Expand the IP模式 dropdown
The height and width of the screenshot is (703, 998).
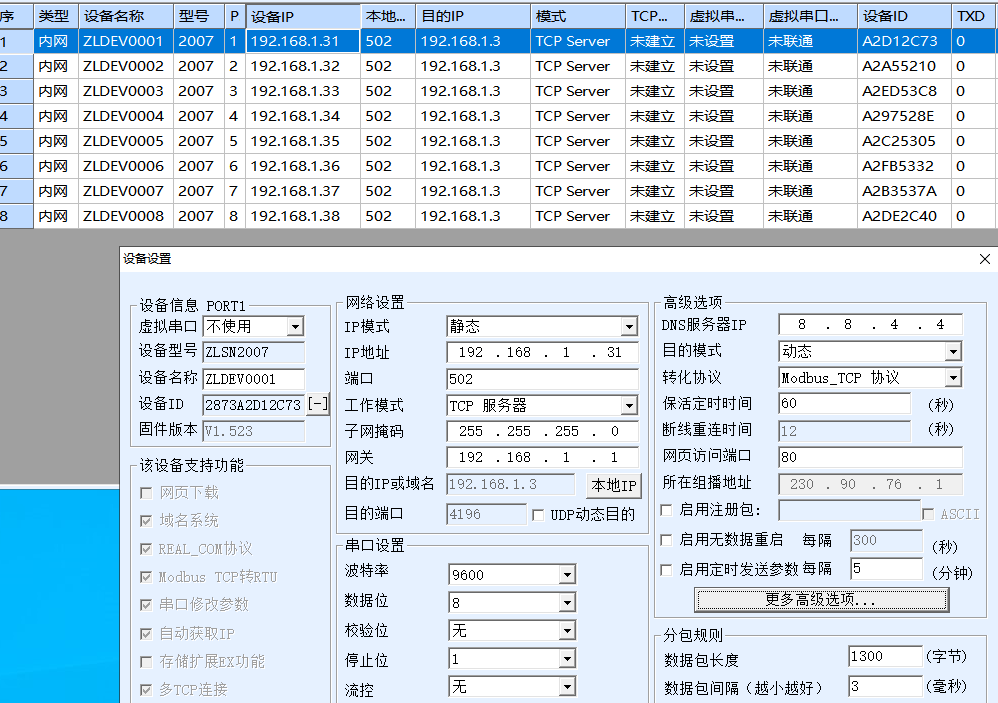628,327
